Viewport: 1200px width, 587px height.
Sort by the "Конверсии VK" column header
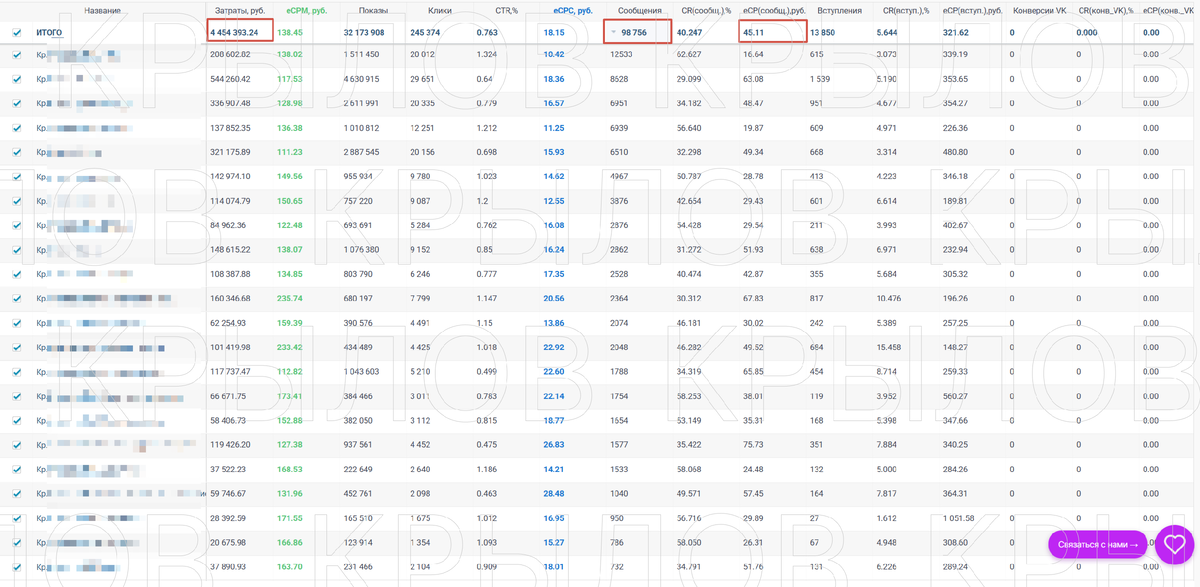click(1039, 11)
